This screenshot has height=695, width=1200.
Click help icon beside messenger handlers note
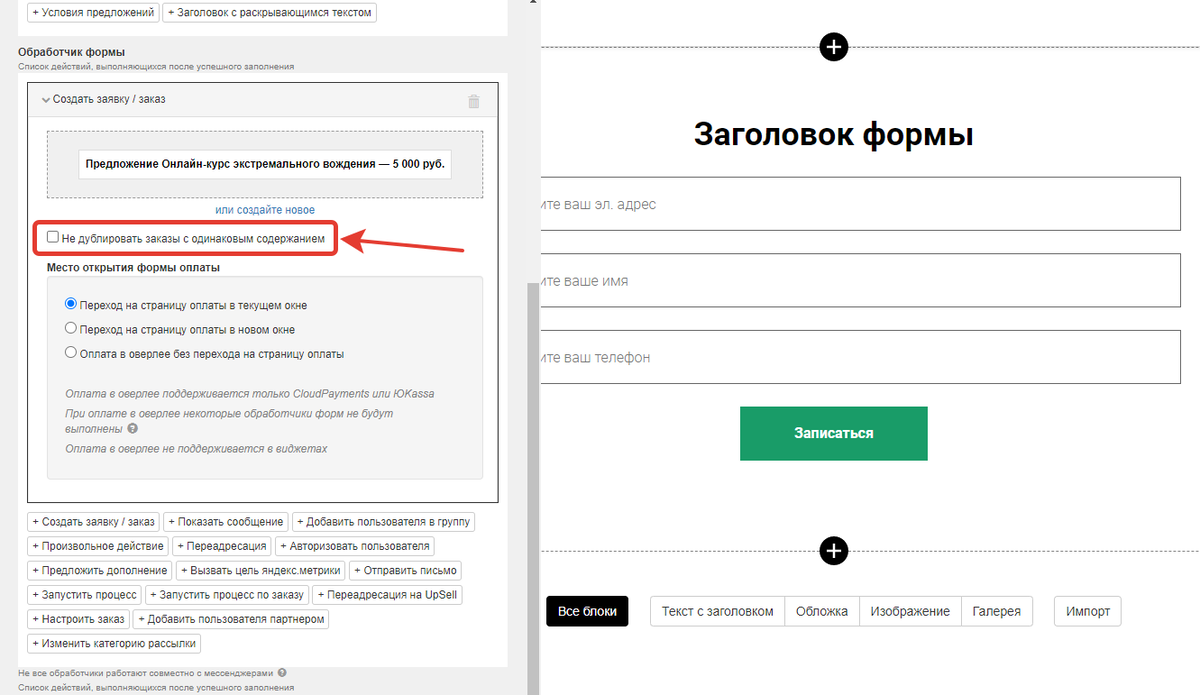point(282,673)
